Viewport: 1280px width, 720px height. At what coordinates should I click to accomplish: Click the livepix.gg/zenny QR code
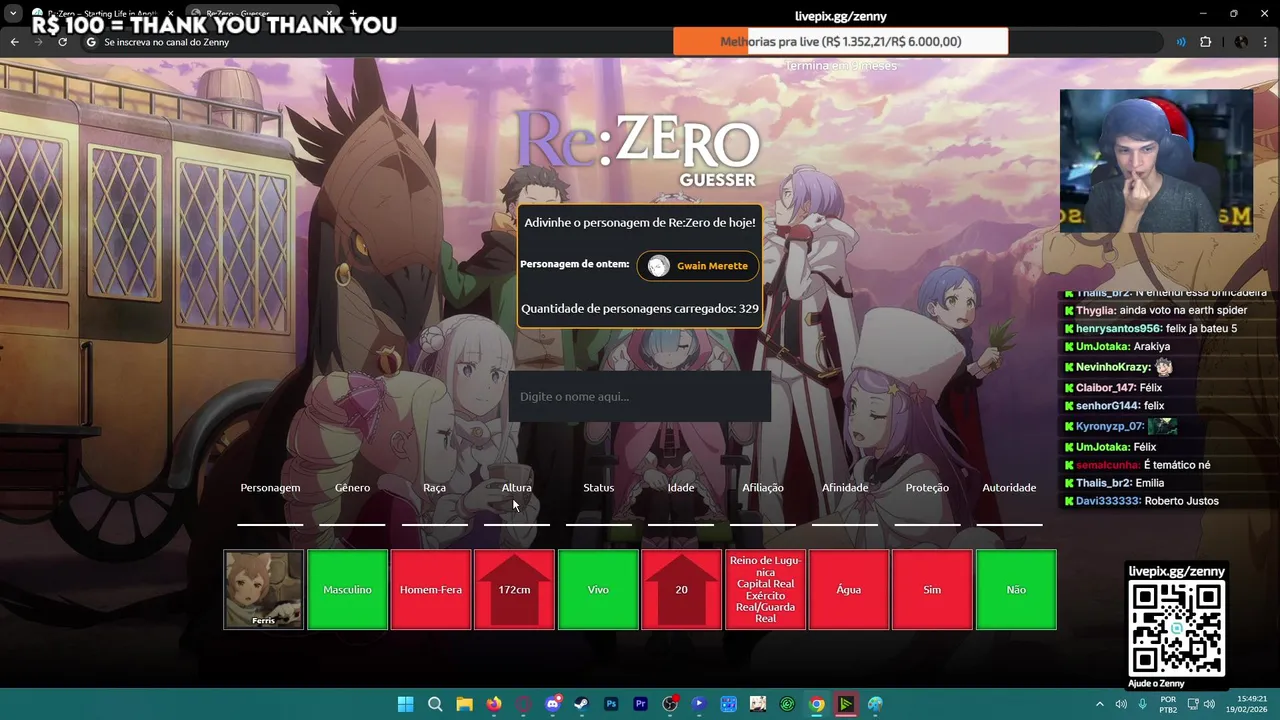point(1177,629)
